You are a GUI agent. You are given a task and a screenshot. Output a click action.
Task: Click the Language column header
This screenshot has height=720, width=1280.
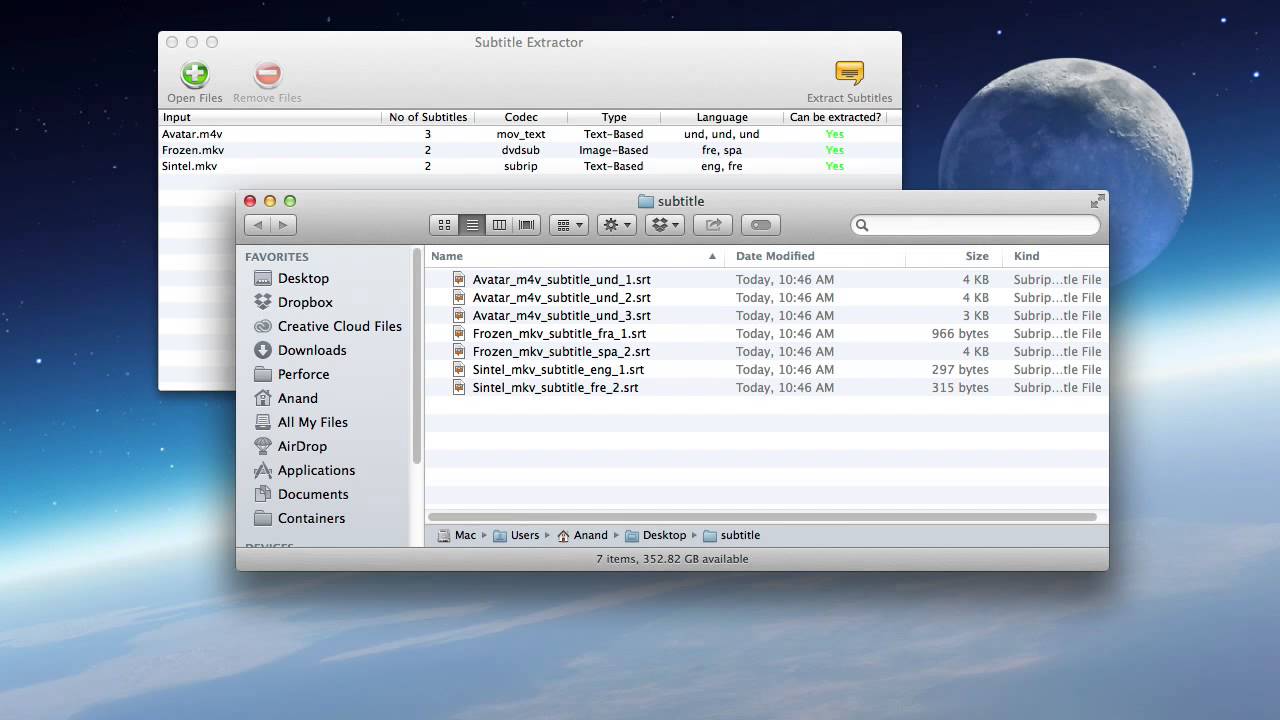tap(722, 117)
